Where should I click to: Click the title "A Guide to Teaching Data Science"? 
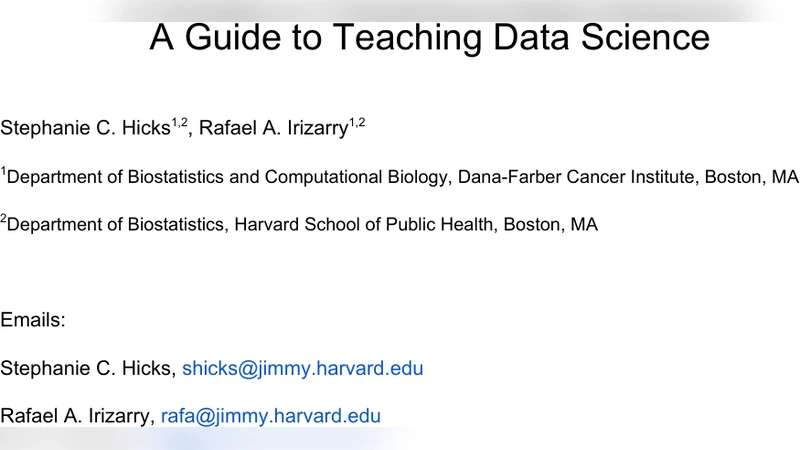(x=429, y=38)
